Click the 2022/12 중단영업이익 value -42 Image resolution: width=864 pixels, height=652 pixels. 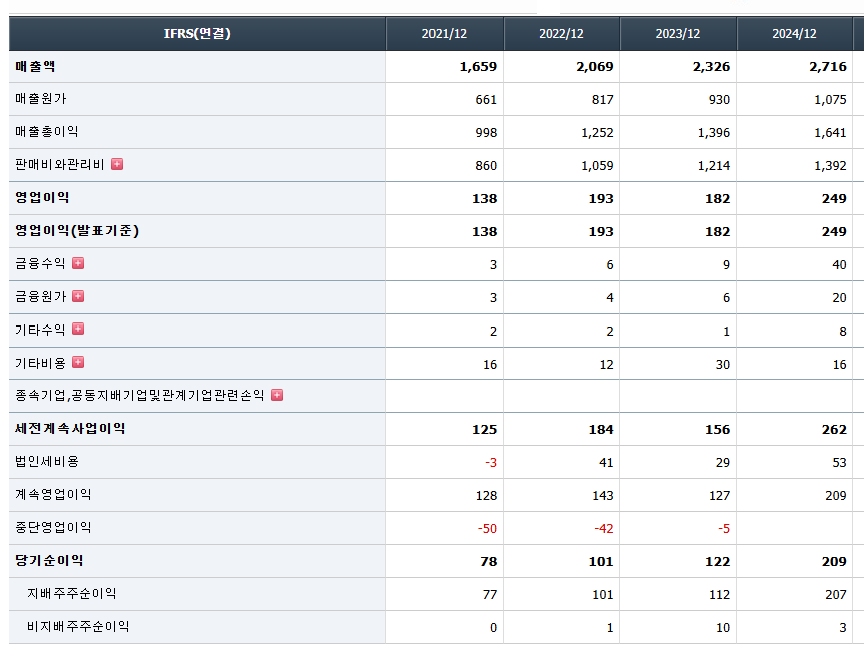click(x=604, y=529)
